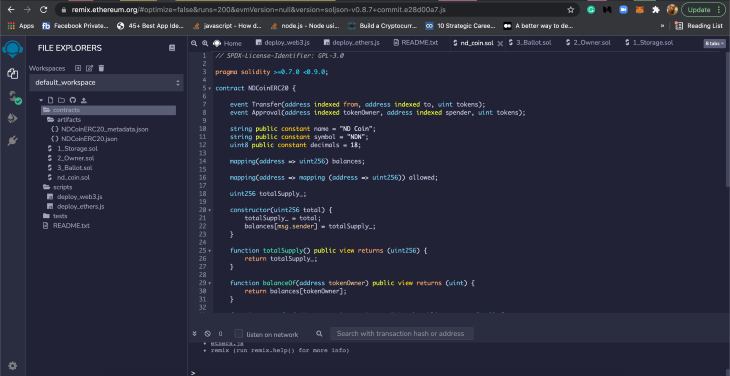Viewport: 730px width, 376px height.
Task: Go back in browser history
Action: tap(11, 9)
